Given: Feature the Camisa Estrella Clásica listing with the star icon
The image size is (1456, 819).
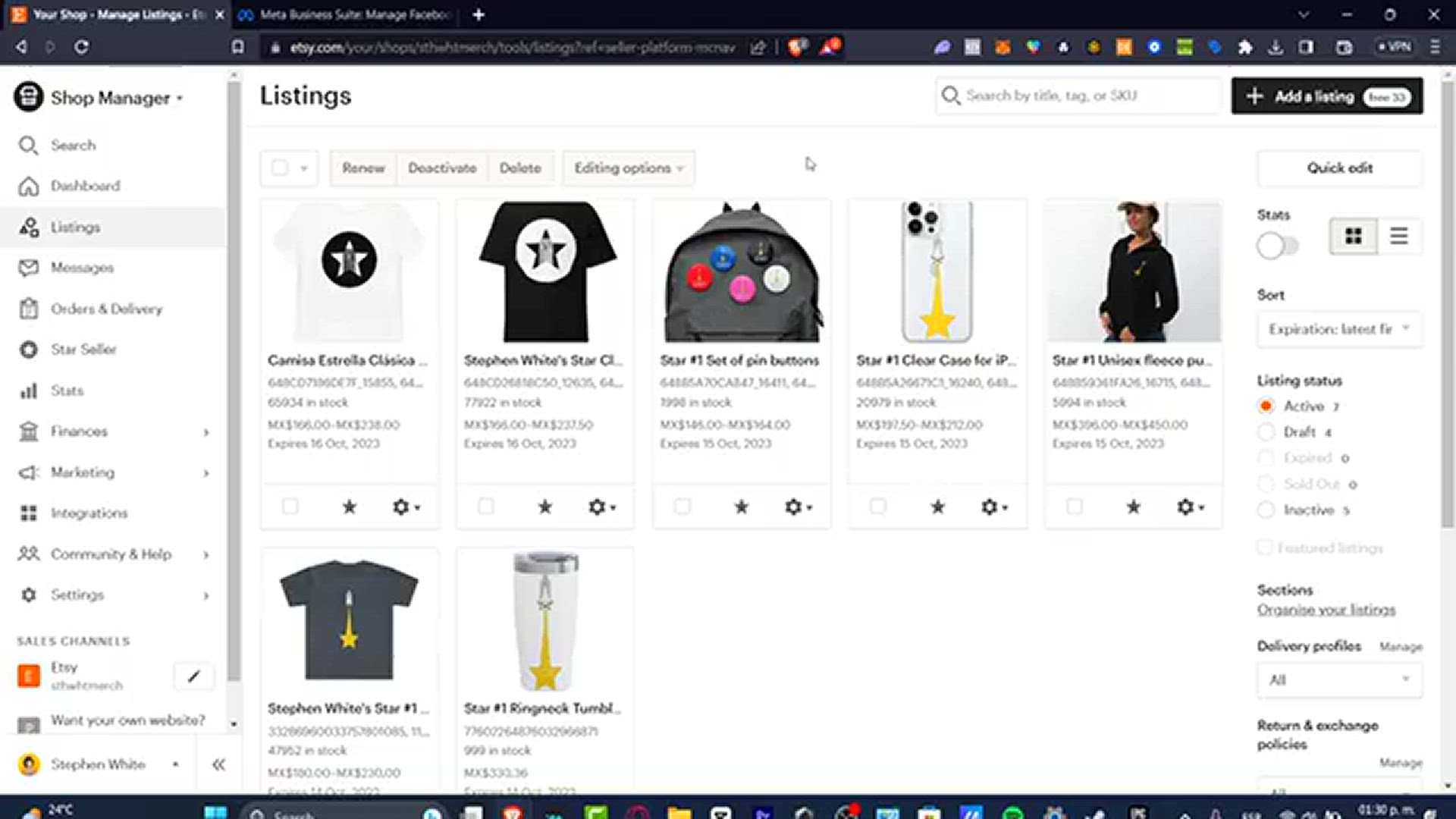Looking at the screenshot, I should 349,507.
